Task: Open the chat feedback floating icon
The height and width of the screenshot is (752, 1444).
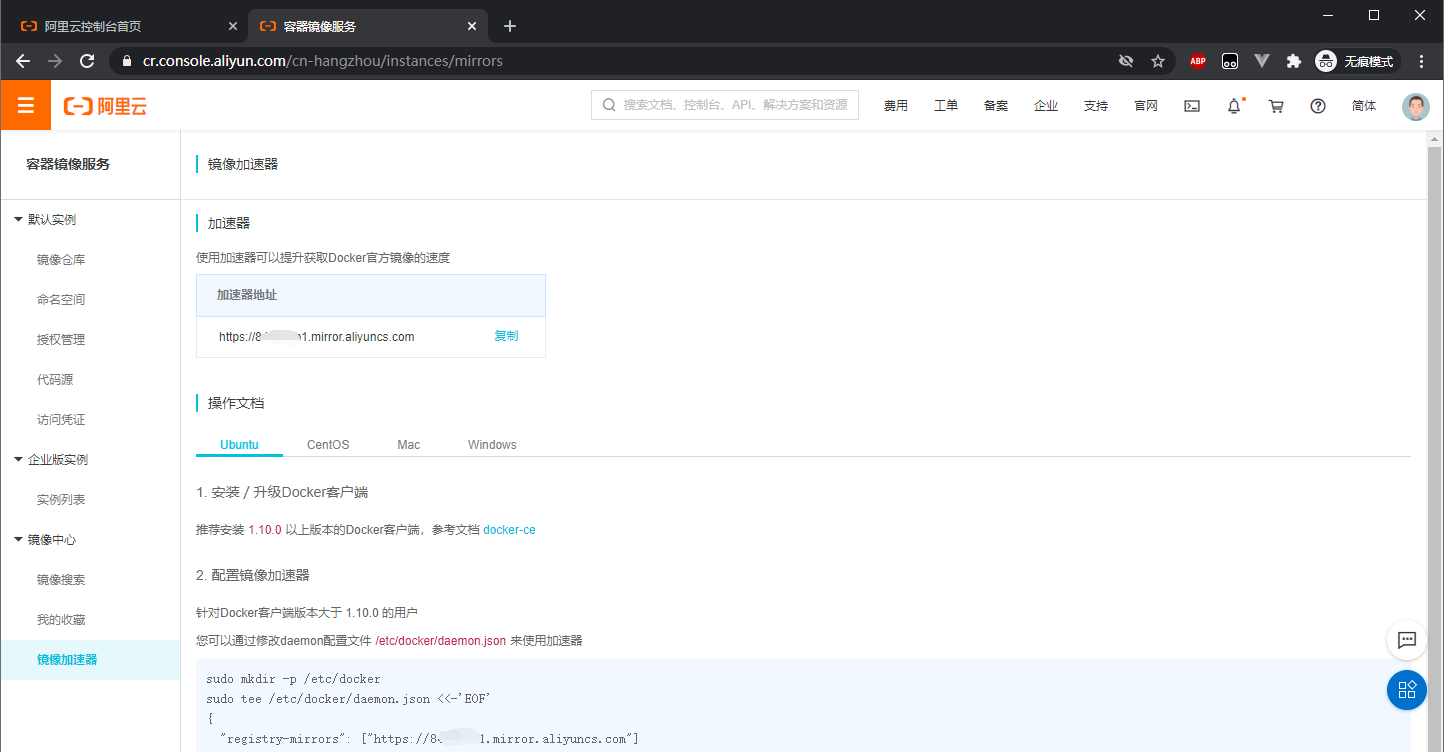Action: pos(1407,640)
